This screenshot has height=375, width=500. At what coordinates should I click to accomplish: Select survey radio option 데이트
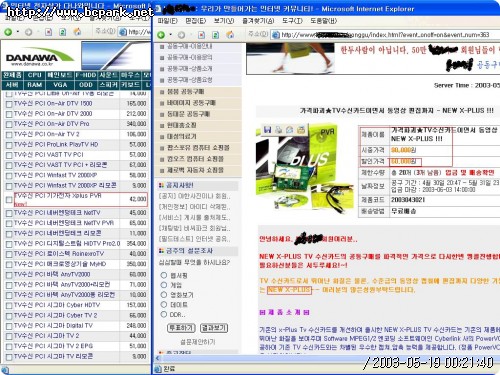(x=164, y=304)
